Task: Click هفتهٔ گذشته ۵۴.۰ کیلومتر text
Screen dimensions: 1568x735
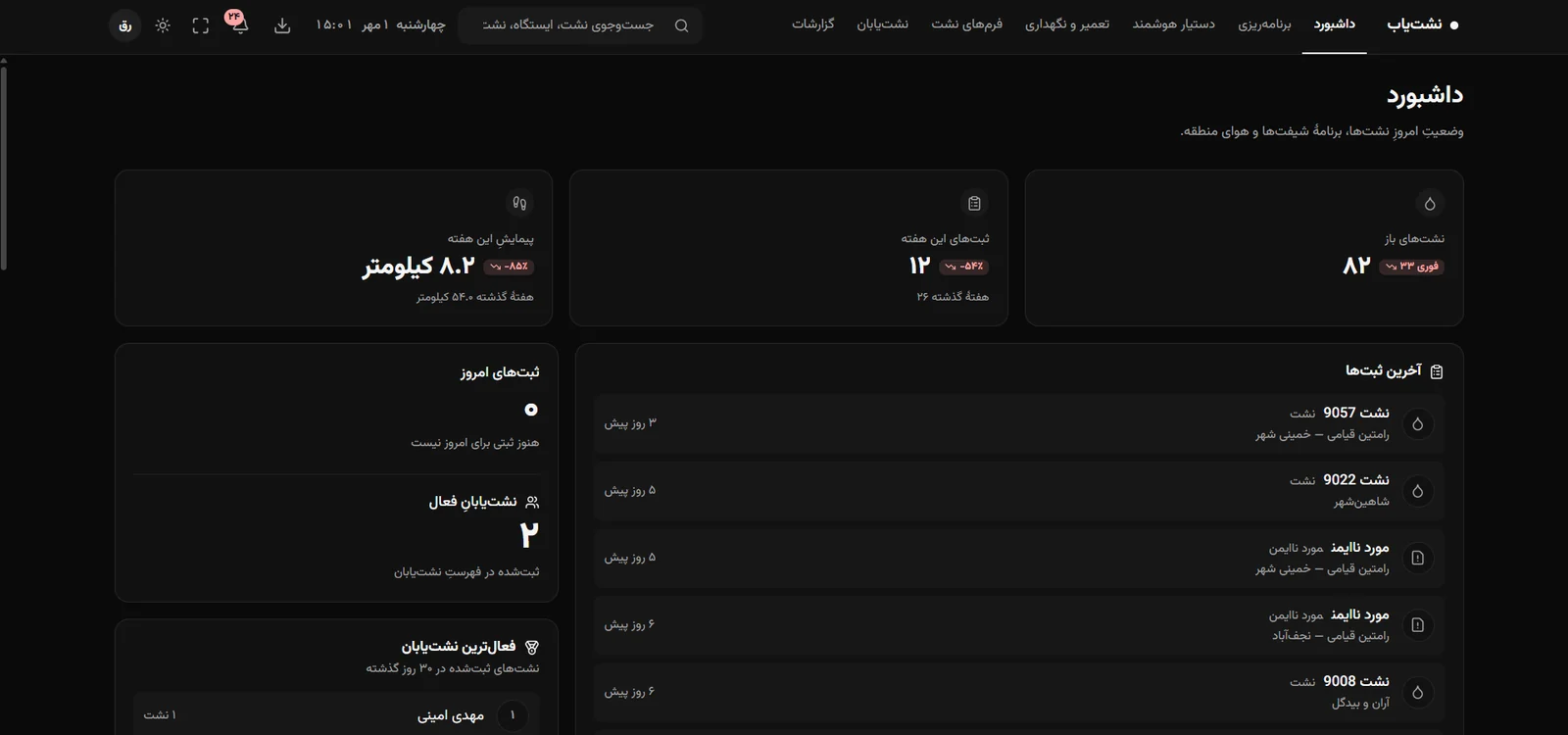Action: (475, 297)
